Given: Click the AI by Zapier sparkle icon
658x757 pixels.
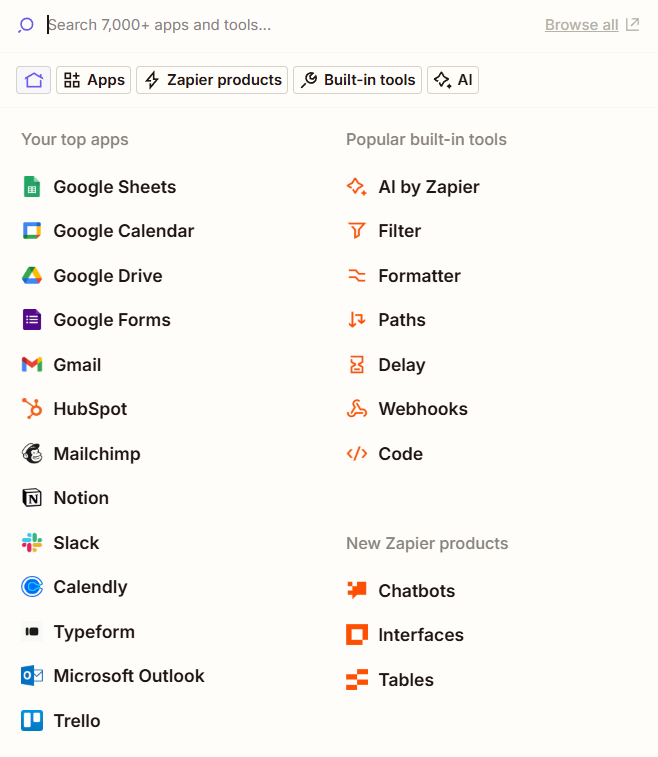Looking at the screenshot, I should click(357, 187).
